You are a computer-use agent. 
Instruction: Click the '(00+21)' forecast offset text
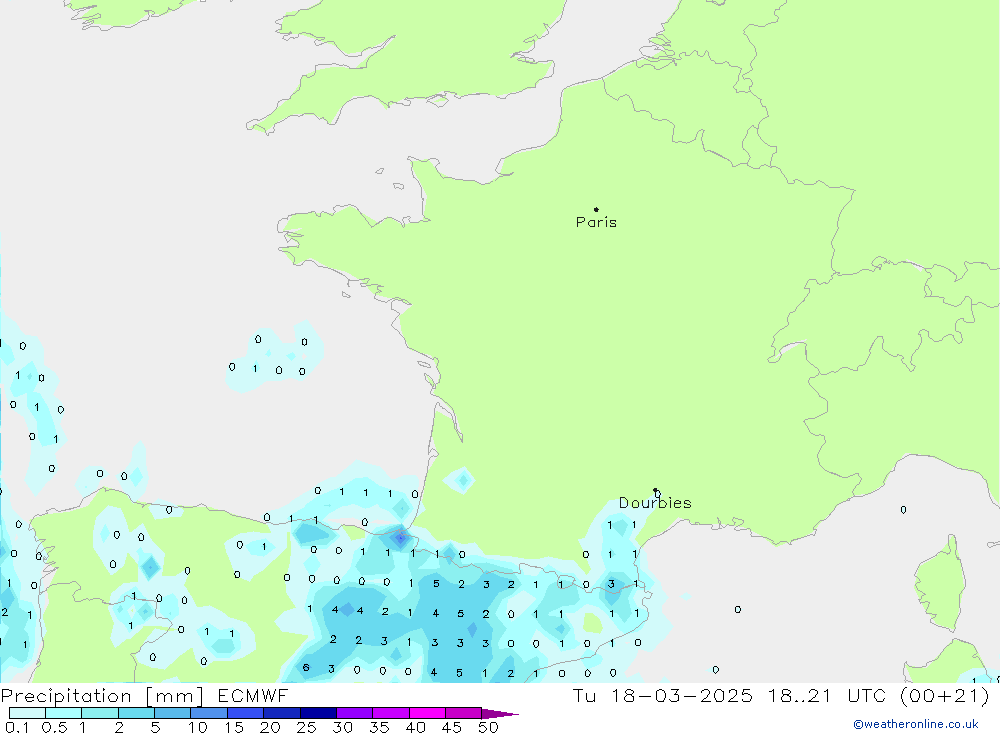coord(945,695)
